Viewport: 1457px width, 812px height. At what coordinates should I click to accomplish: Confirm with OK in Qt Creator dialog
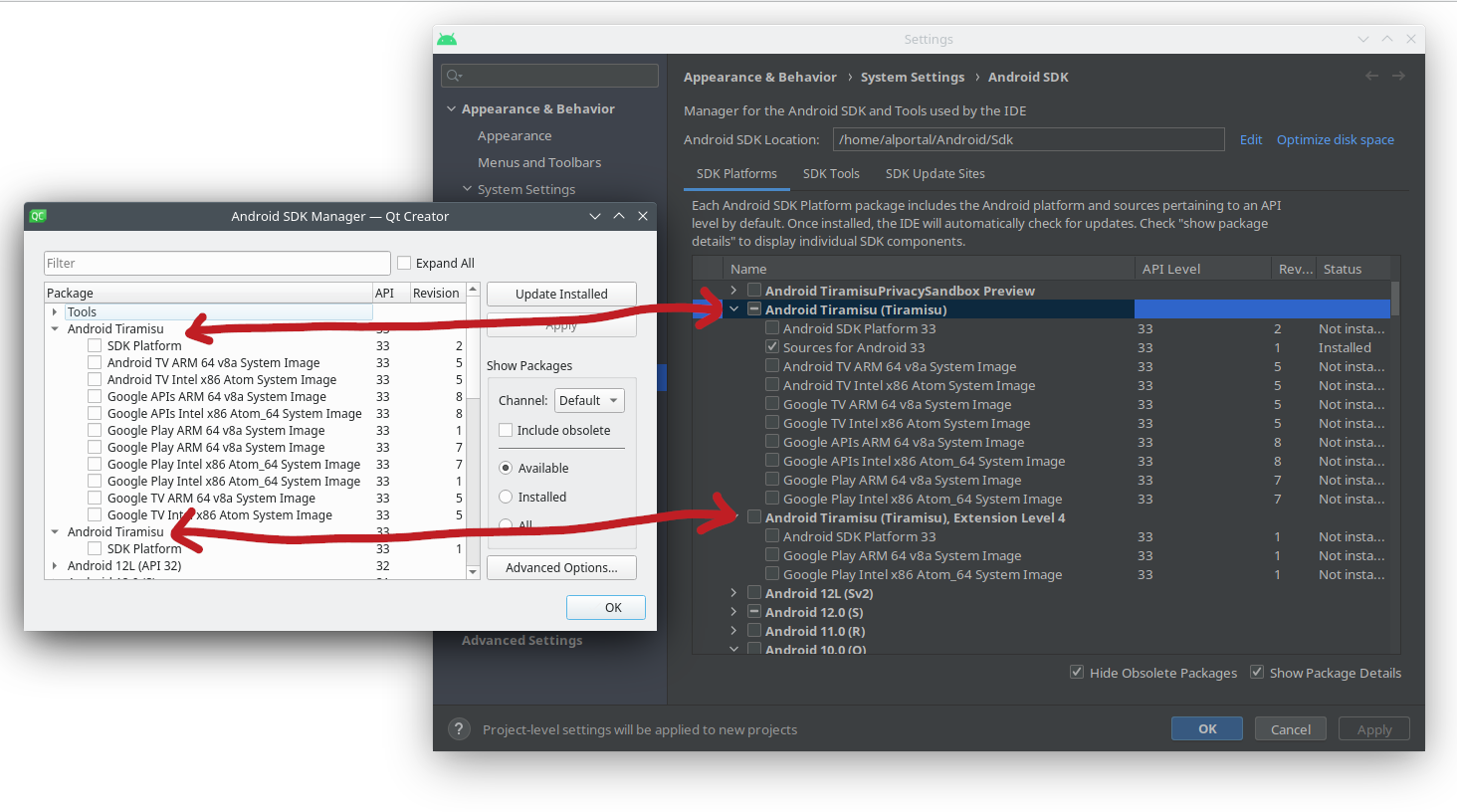point(606,607)
